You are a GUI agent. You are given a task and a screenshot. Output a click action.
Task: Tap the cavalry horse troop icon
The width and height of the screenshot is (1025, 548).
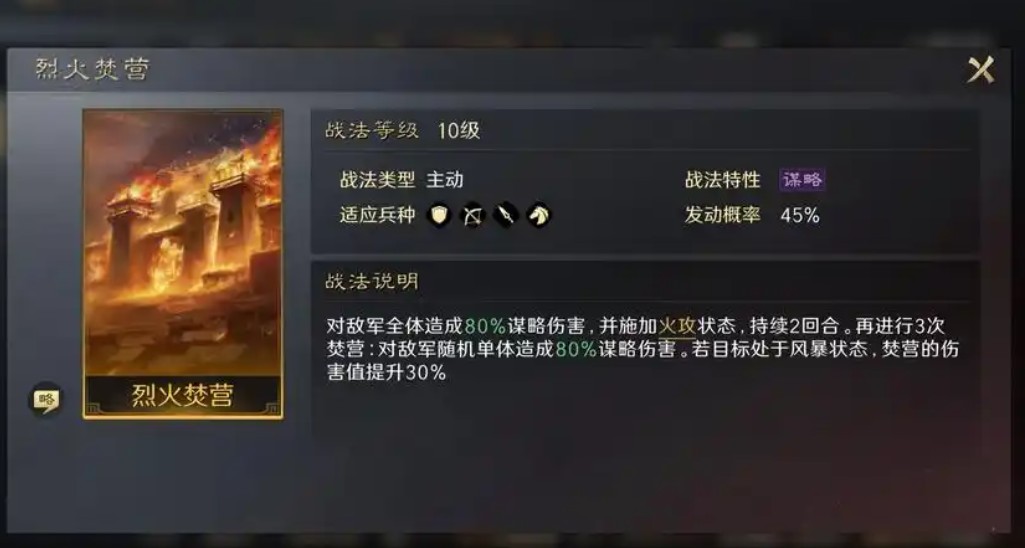538,214
